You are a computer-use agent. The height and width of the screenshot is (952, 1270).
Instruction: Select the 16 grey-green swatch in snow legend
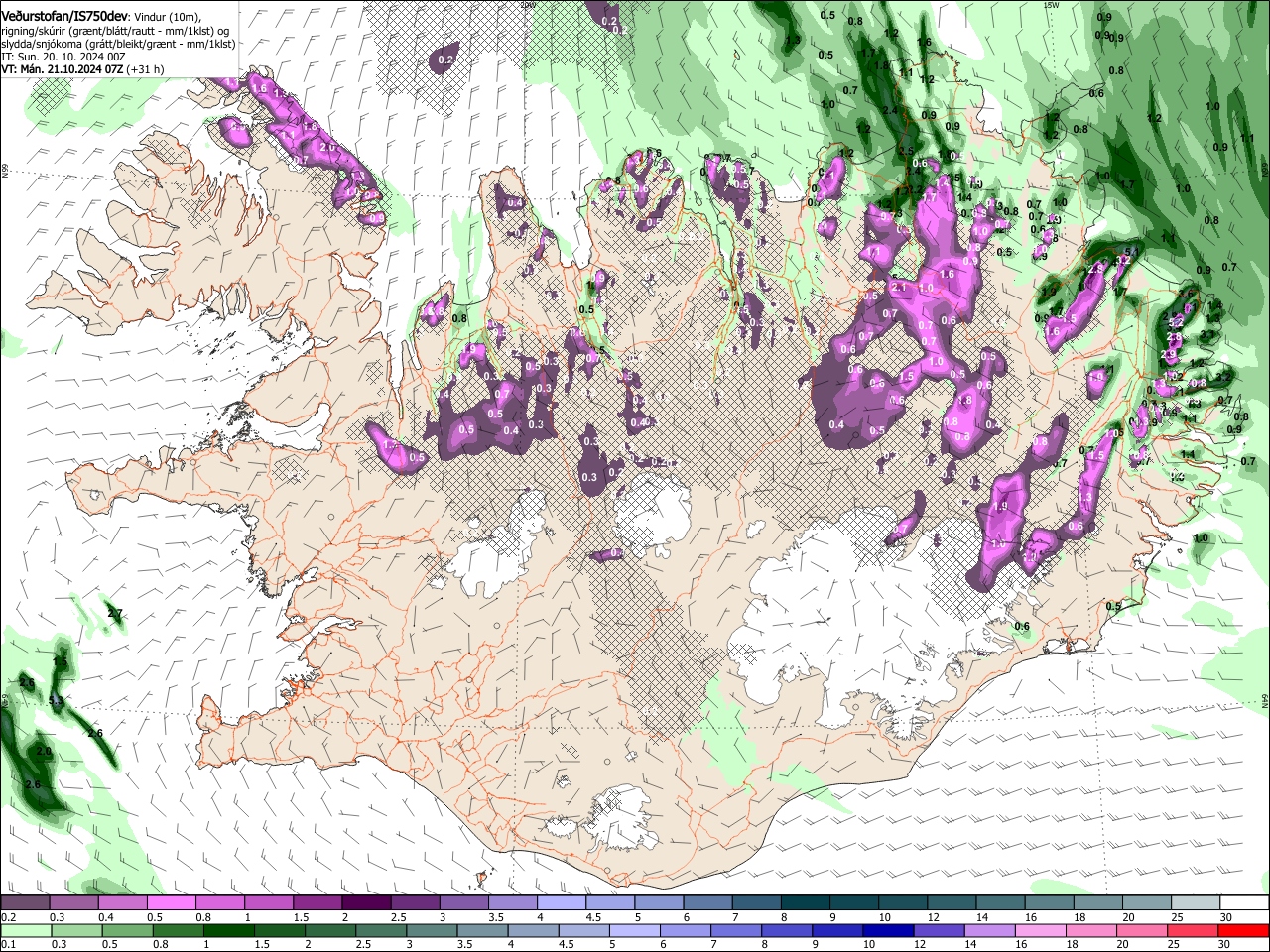pyautogui.click(x=1050, y=902)
